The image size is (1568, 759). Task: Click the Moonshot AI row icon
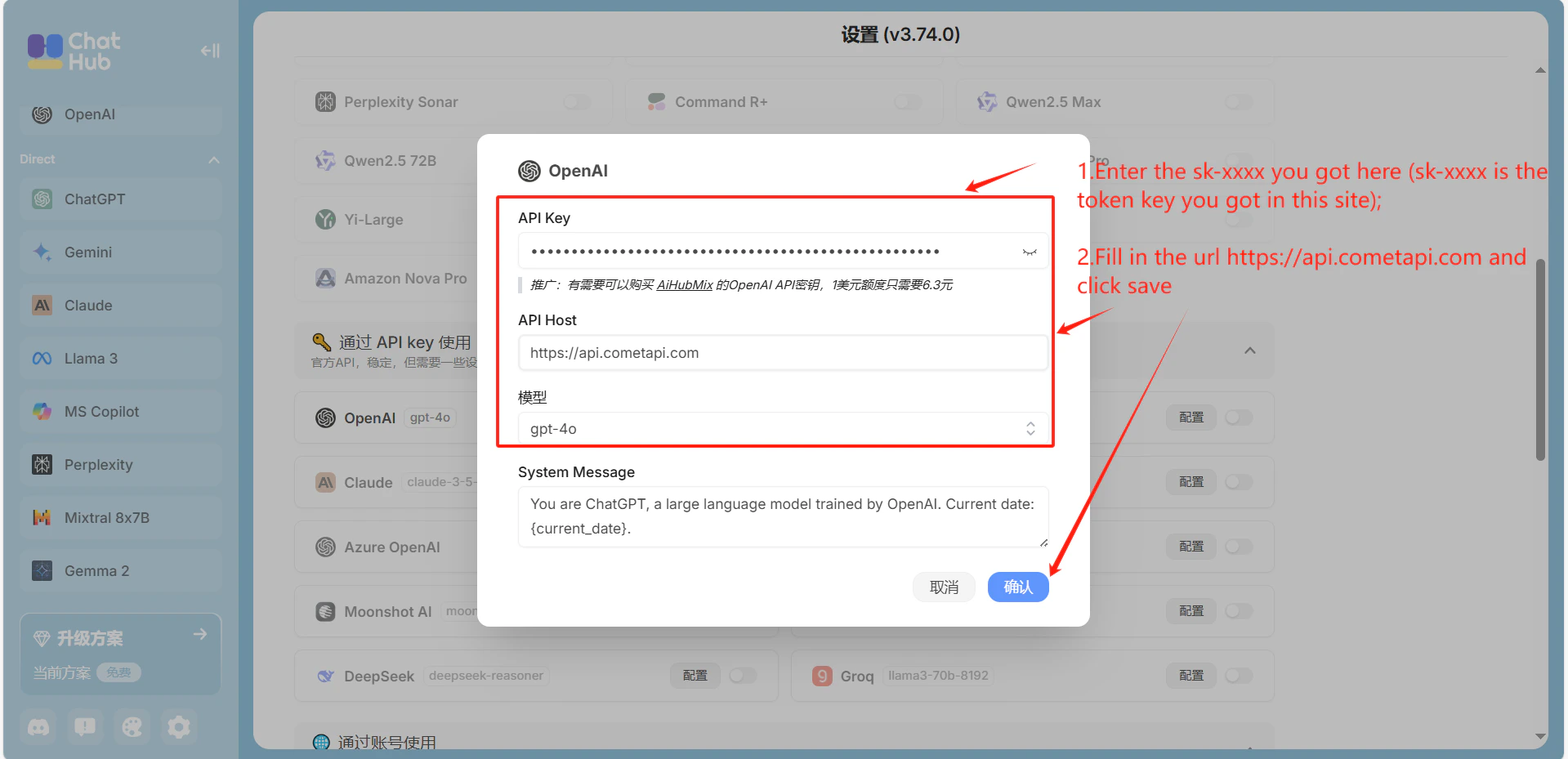coord(325,612)
